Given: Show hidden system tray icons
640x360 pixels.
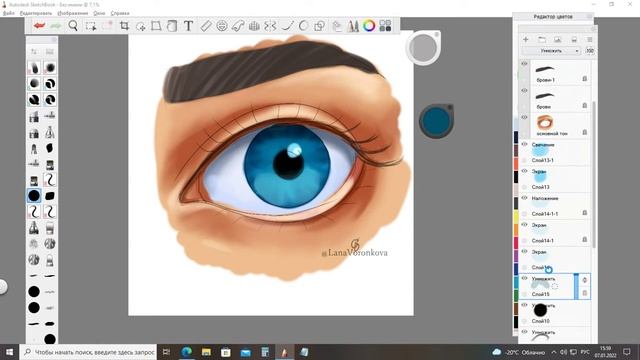Looking at the screenshot, I should point(554,352).
